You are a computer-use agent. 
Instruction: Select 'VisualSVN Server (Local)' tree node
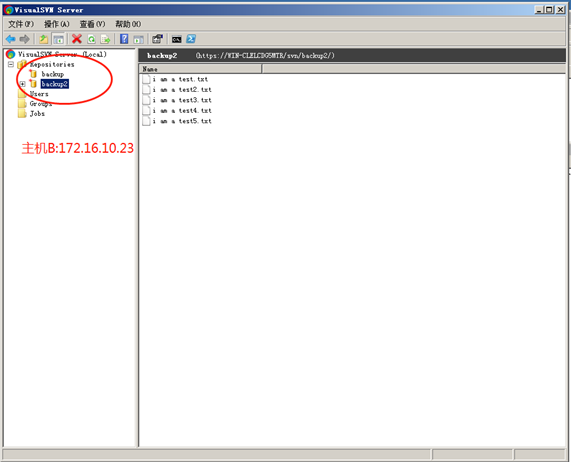click(62, 54)
